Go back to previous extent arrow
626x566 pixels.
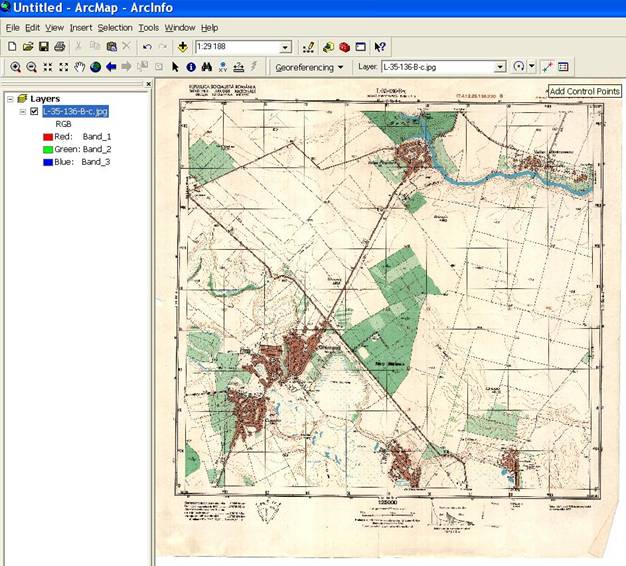111,67
